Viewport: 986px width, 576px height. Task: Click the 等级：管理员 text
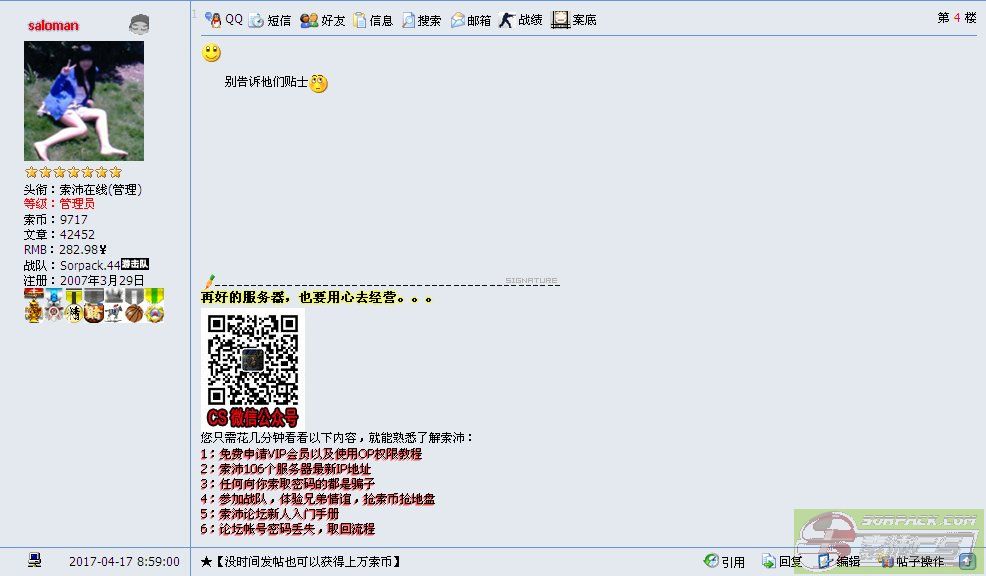(x=59, y=204)
